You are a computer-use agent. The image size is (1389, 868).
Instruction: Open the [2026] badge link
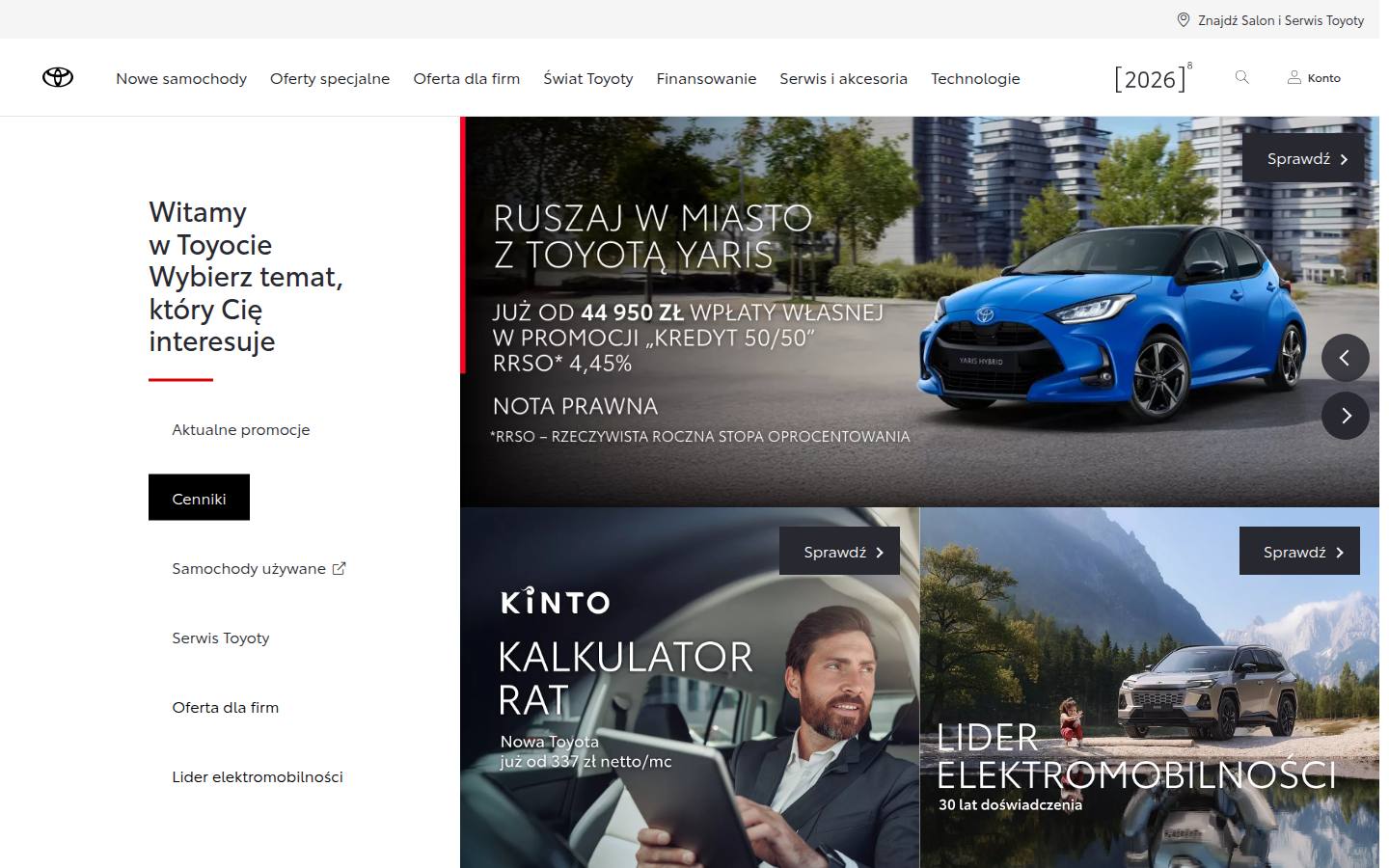click(x=1153, y=78)
